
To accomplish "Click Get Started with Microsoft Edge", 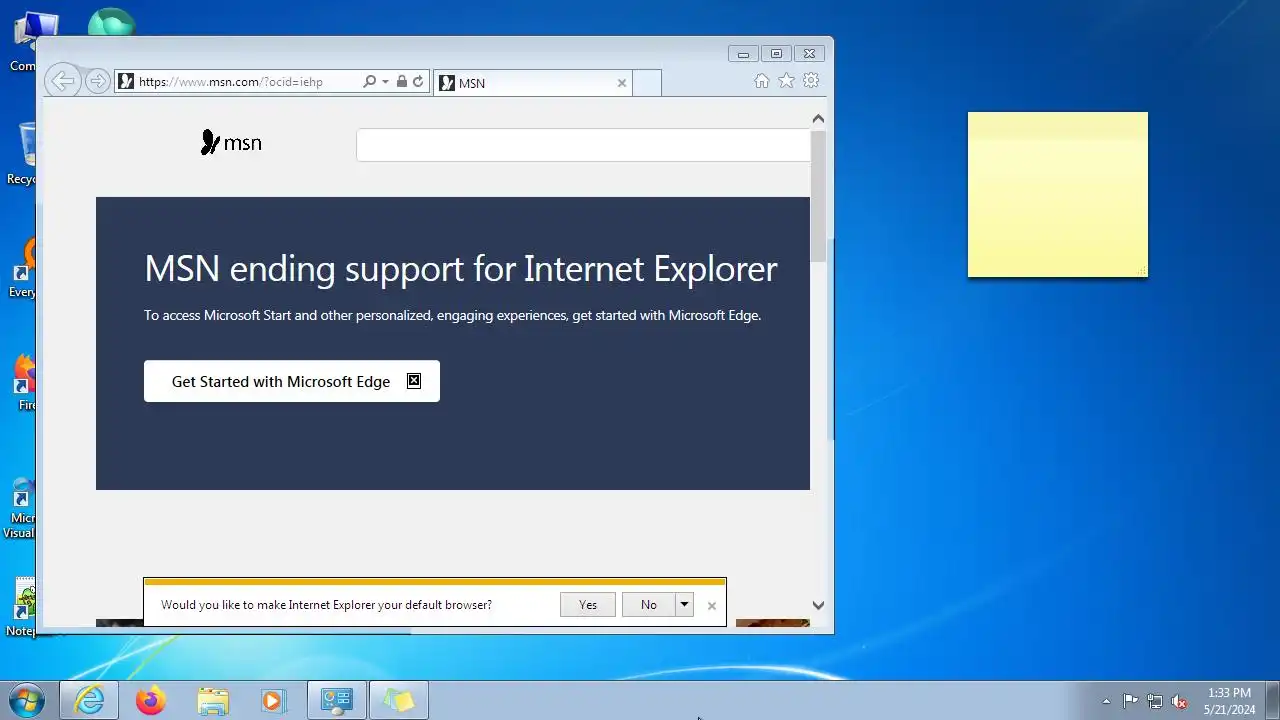I will 292,381.
